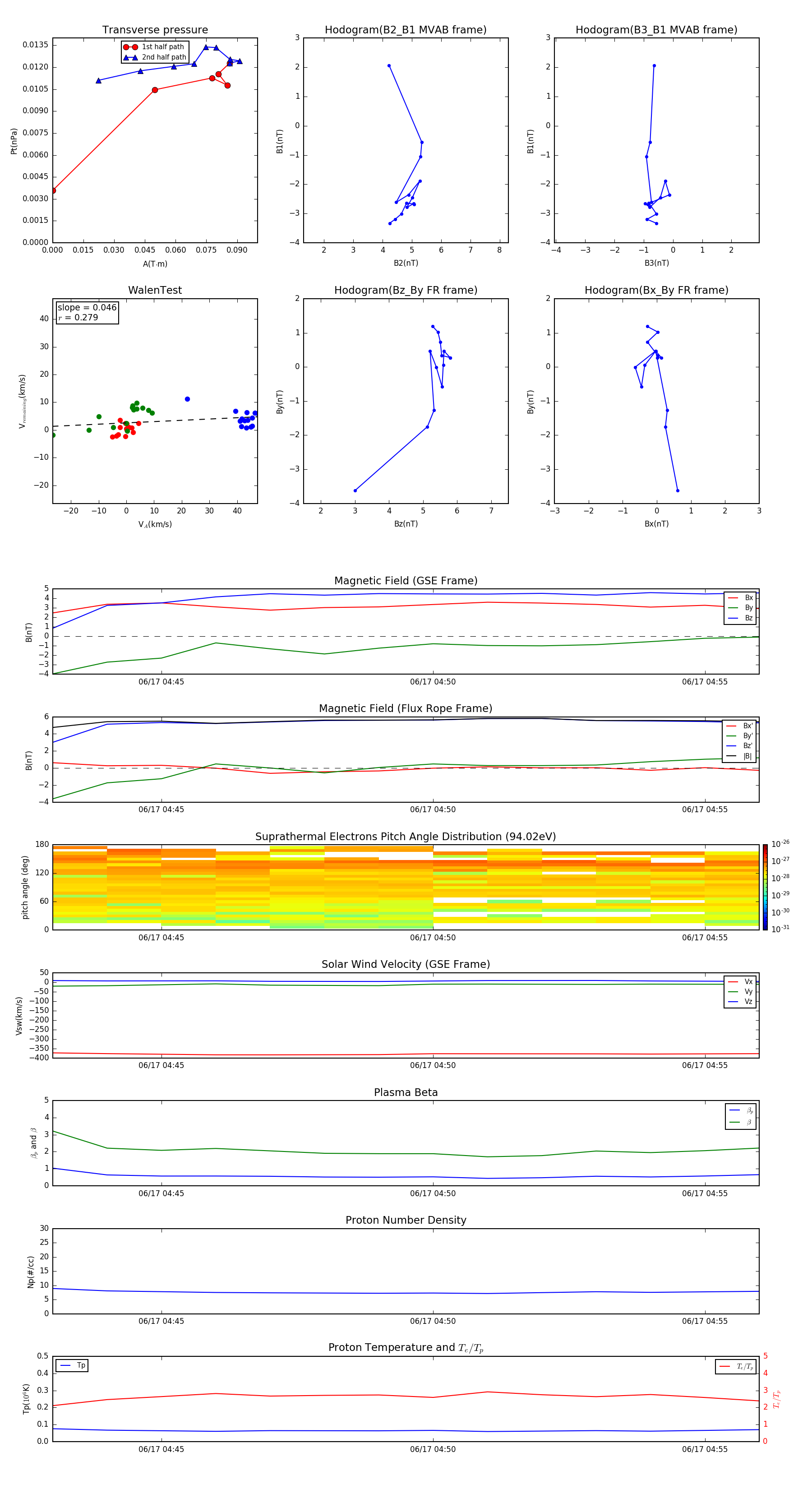Click the spectrogram at 04:50 near 120 degrees
Viewport: 812px width, 1489px height.
point(433,873)
